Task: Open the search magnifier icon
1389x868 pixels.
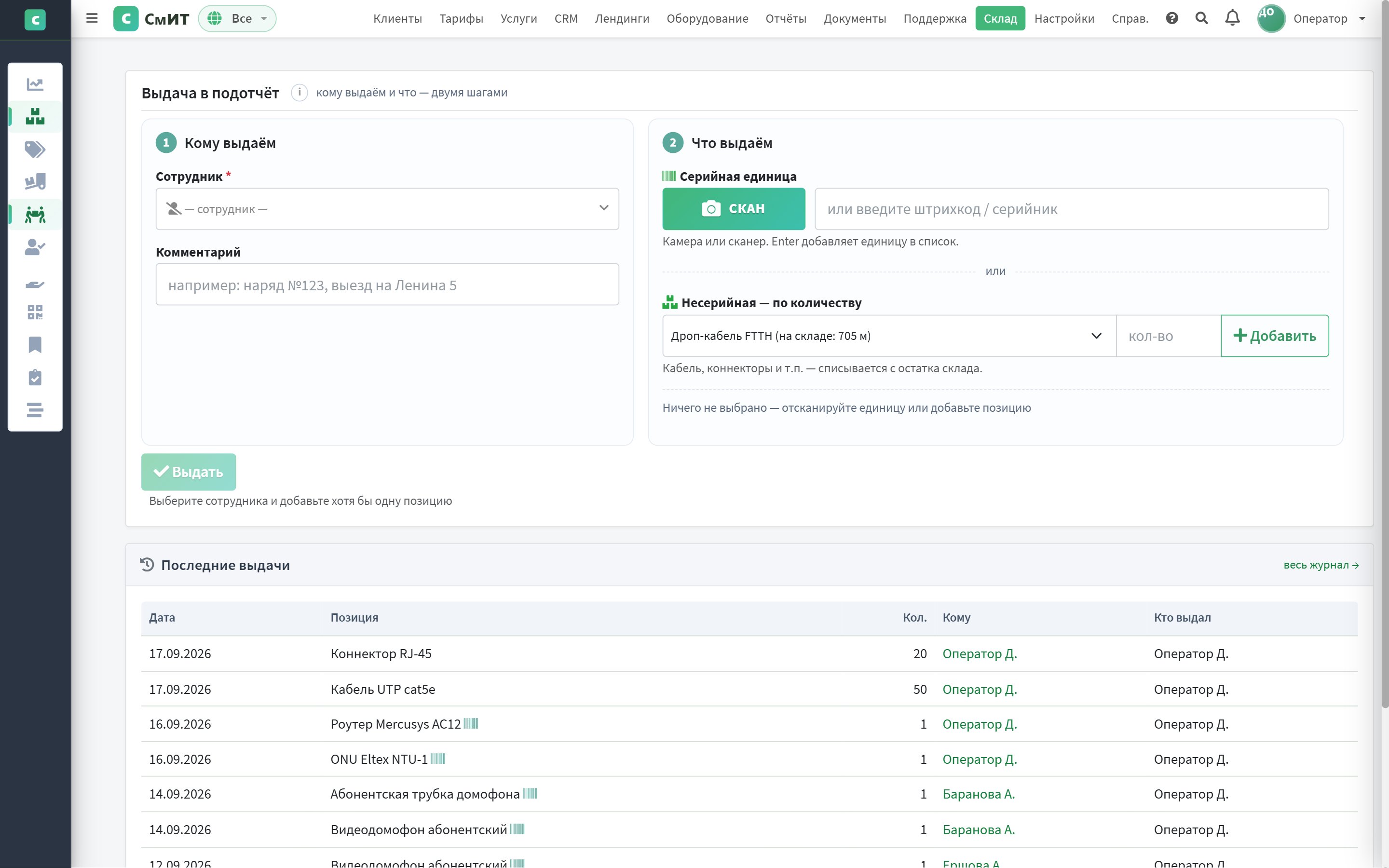Action: point(1201,18)
